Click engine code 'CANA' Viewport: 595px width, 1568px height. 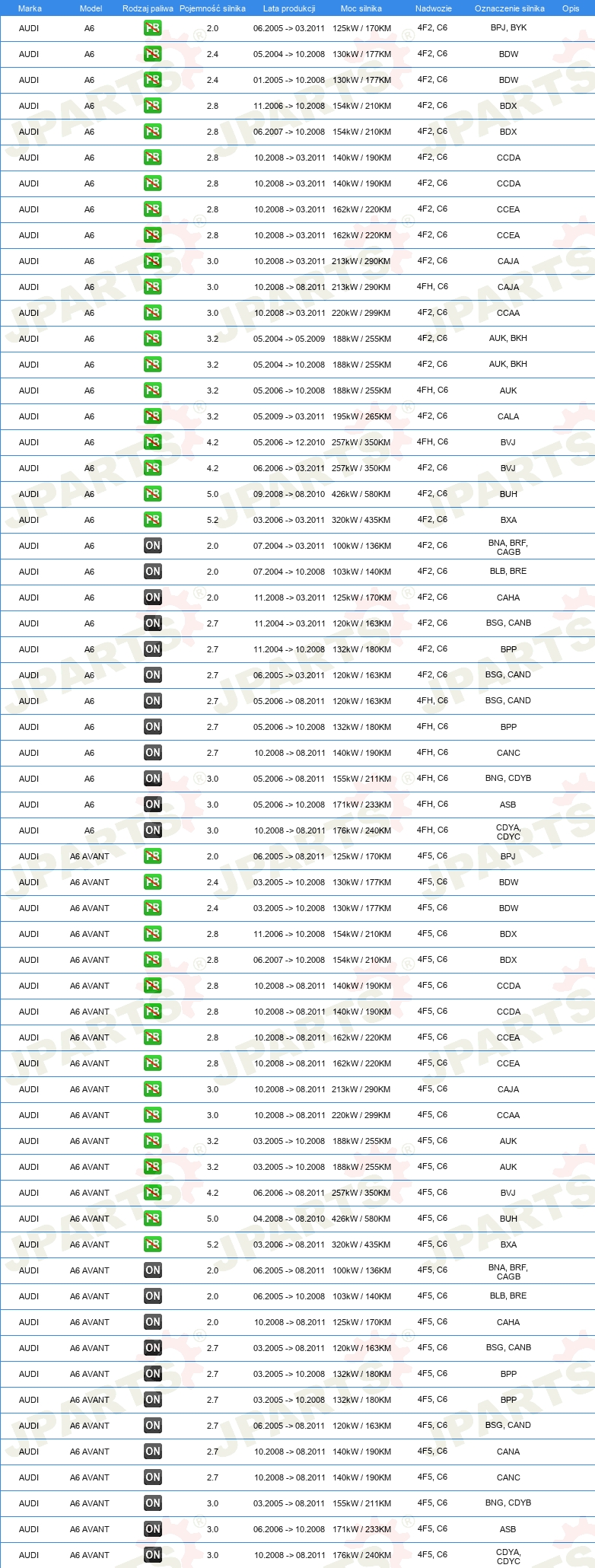508,1452
